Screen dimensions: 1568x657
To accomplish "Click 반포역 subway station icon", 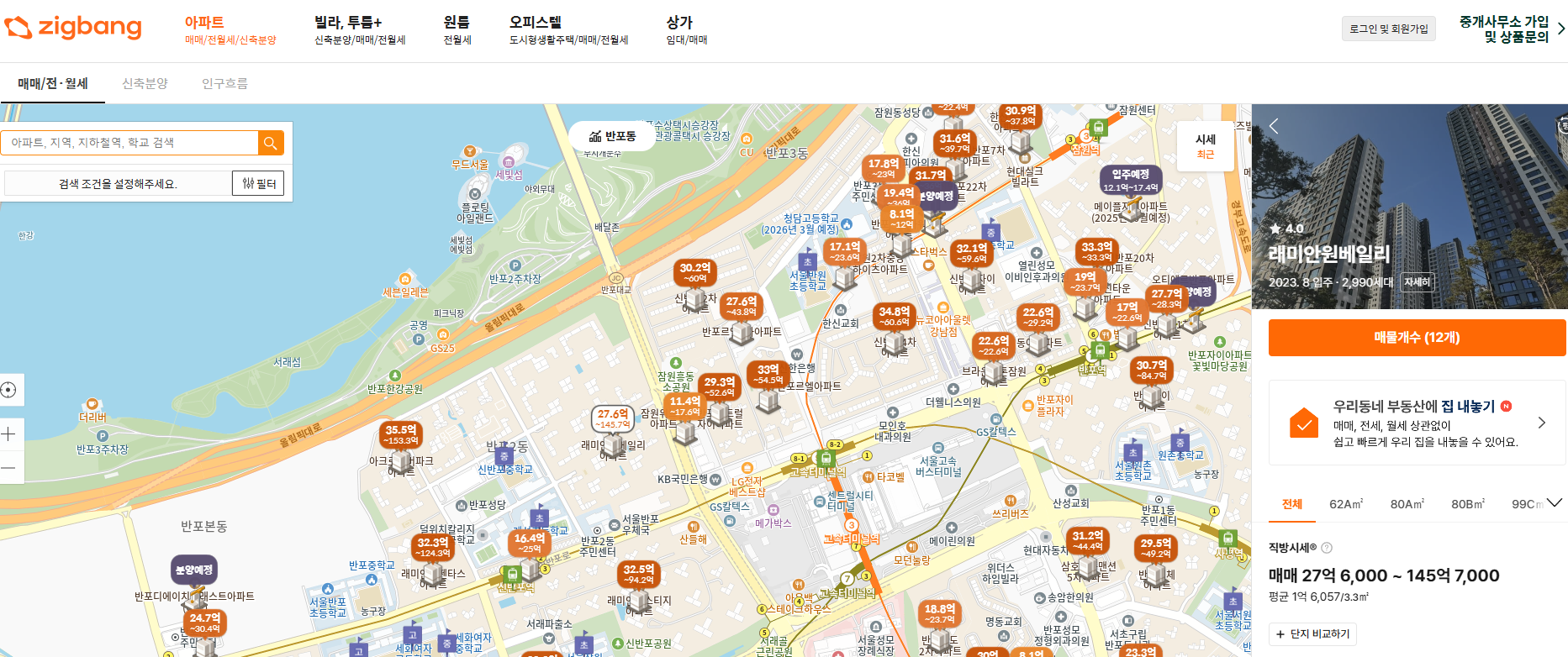I will (x=1100, y=350).
